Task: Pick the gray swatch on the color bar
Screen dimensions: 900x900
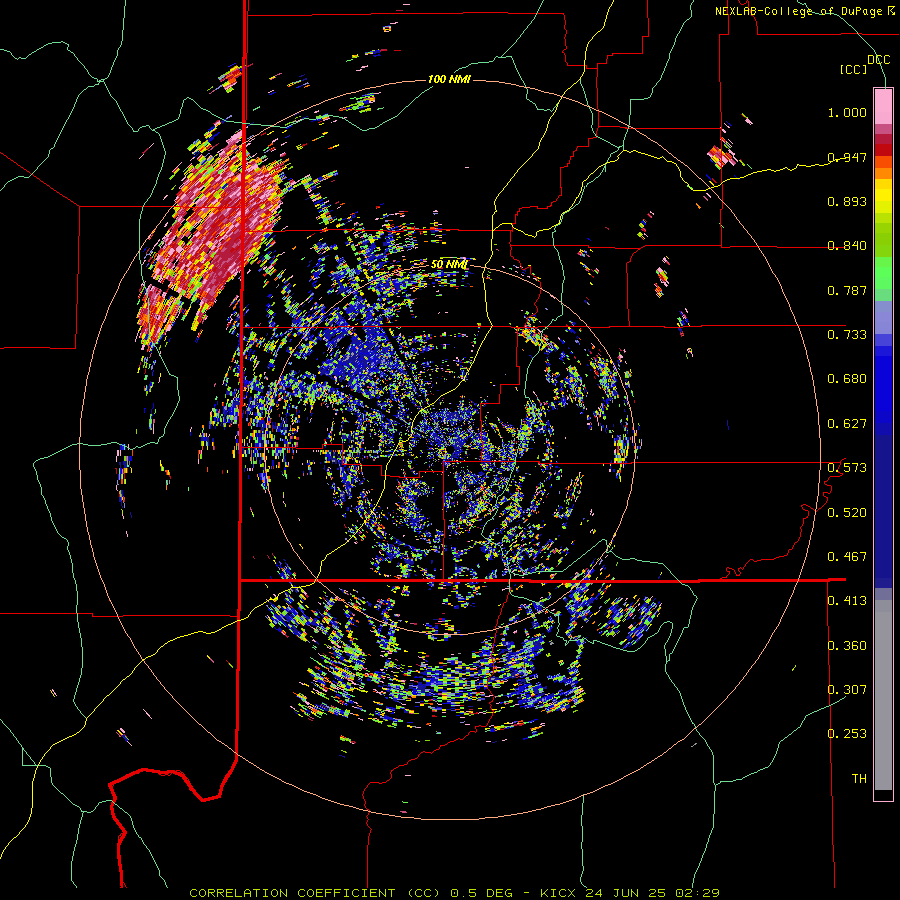Action: (x=883, y=695)
